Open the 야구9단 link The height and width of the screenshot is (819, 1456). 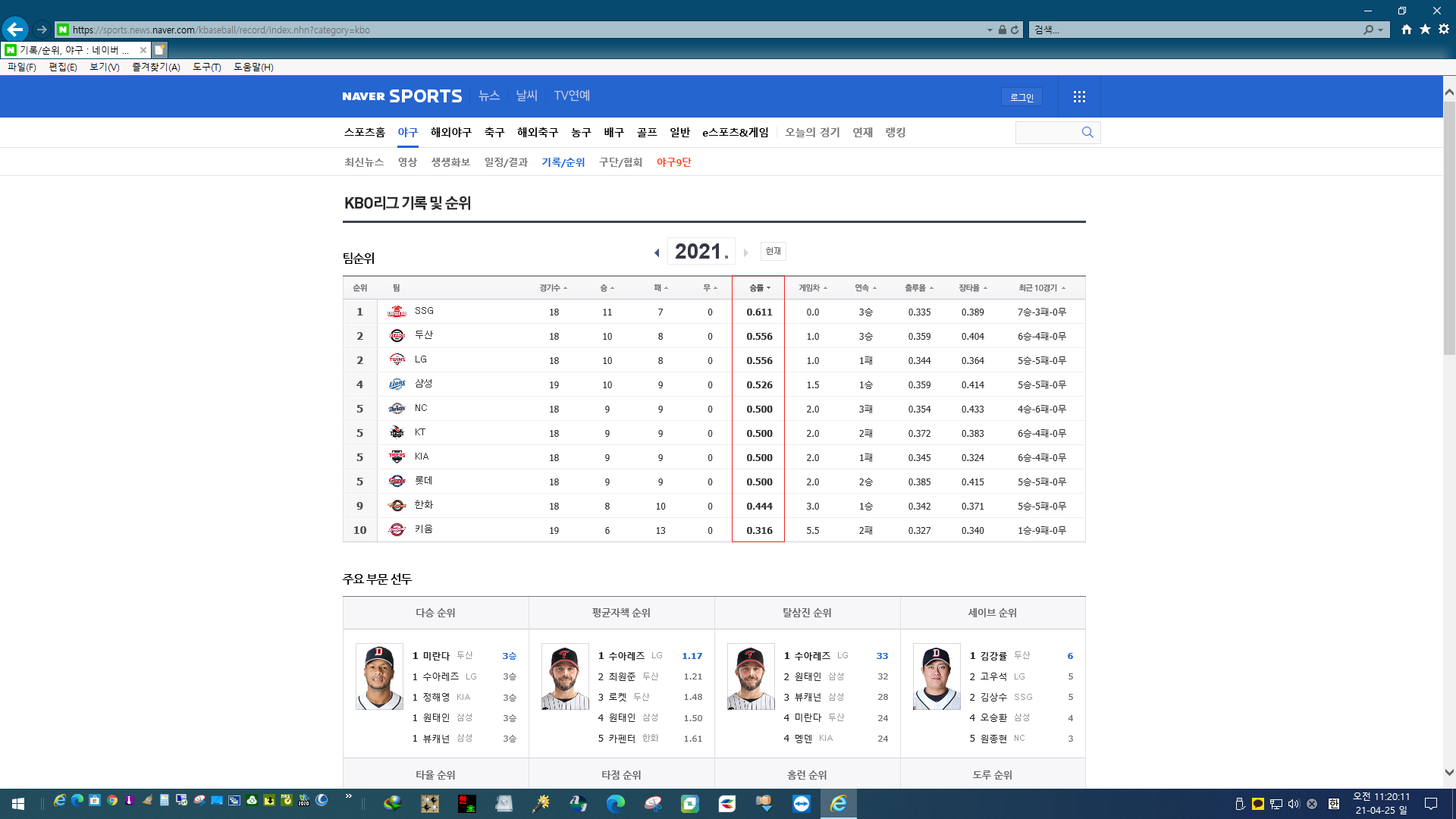point(673,162)
